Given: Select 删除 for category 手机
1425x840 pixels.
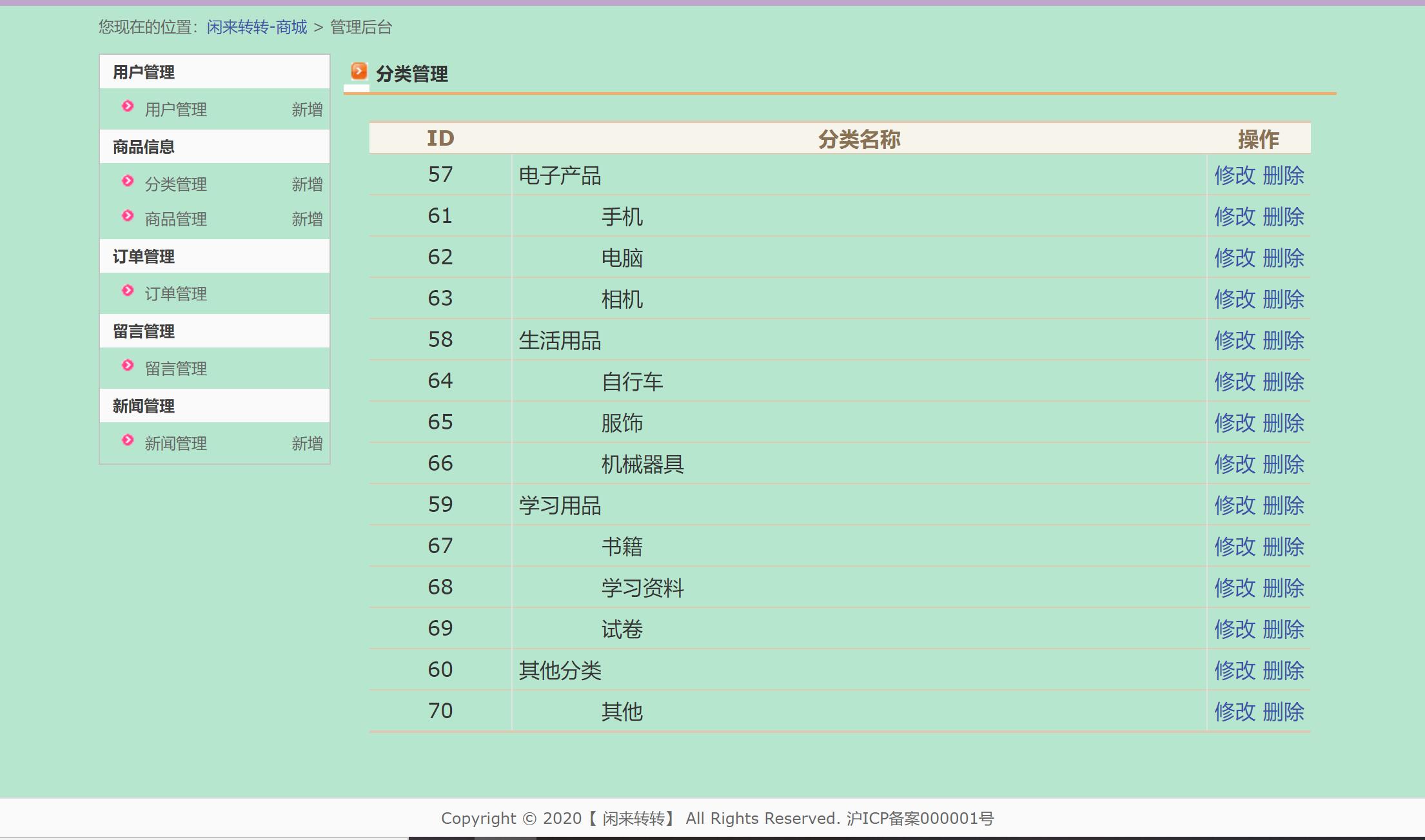Looking at the screenshot, I should (1283, 216).
